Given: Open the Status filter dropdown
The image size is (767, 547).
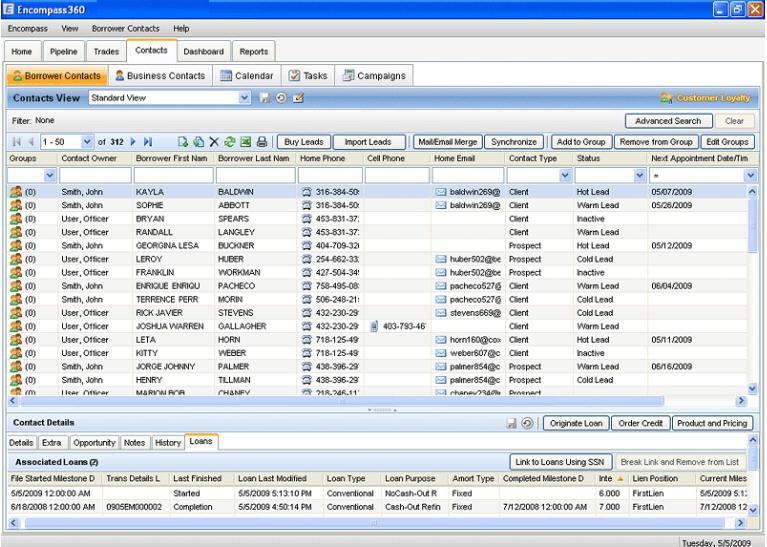Looking at the screenshot, I should click(639, 175).
